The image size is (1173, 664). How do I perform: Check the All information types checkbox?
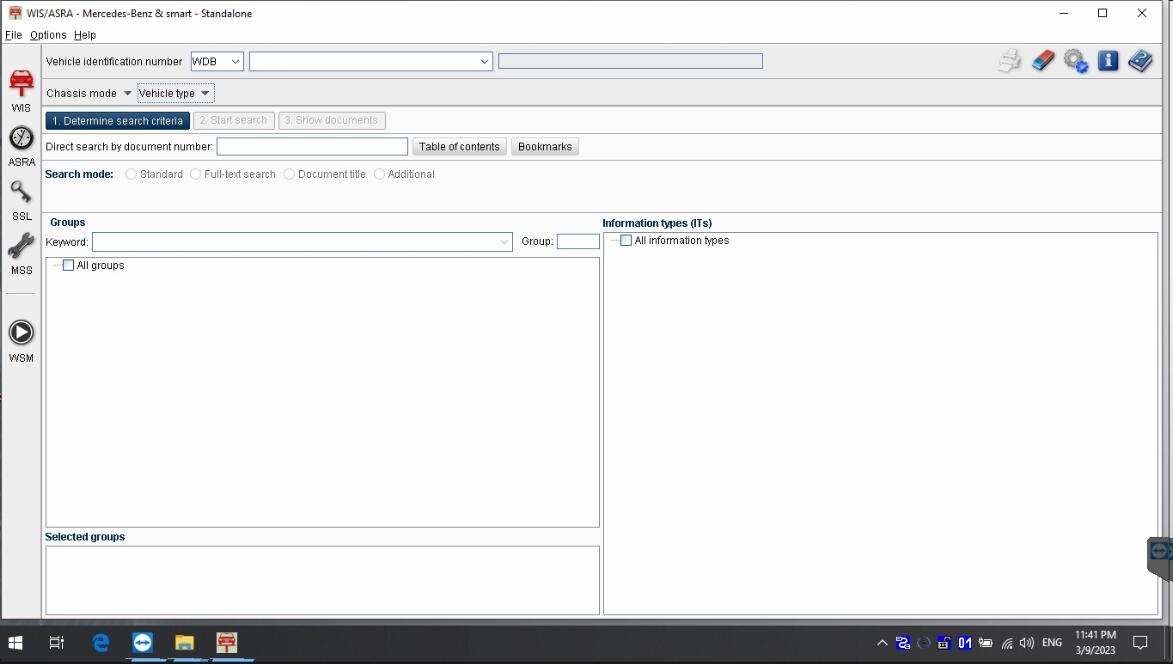click(625, 240)
